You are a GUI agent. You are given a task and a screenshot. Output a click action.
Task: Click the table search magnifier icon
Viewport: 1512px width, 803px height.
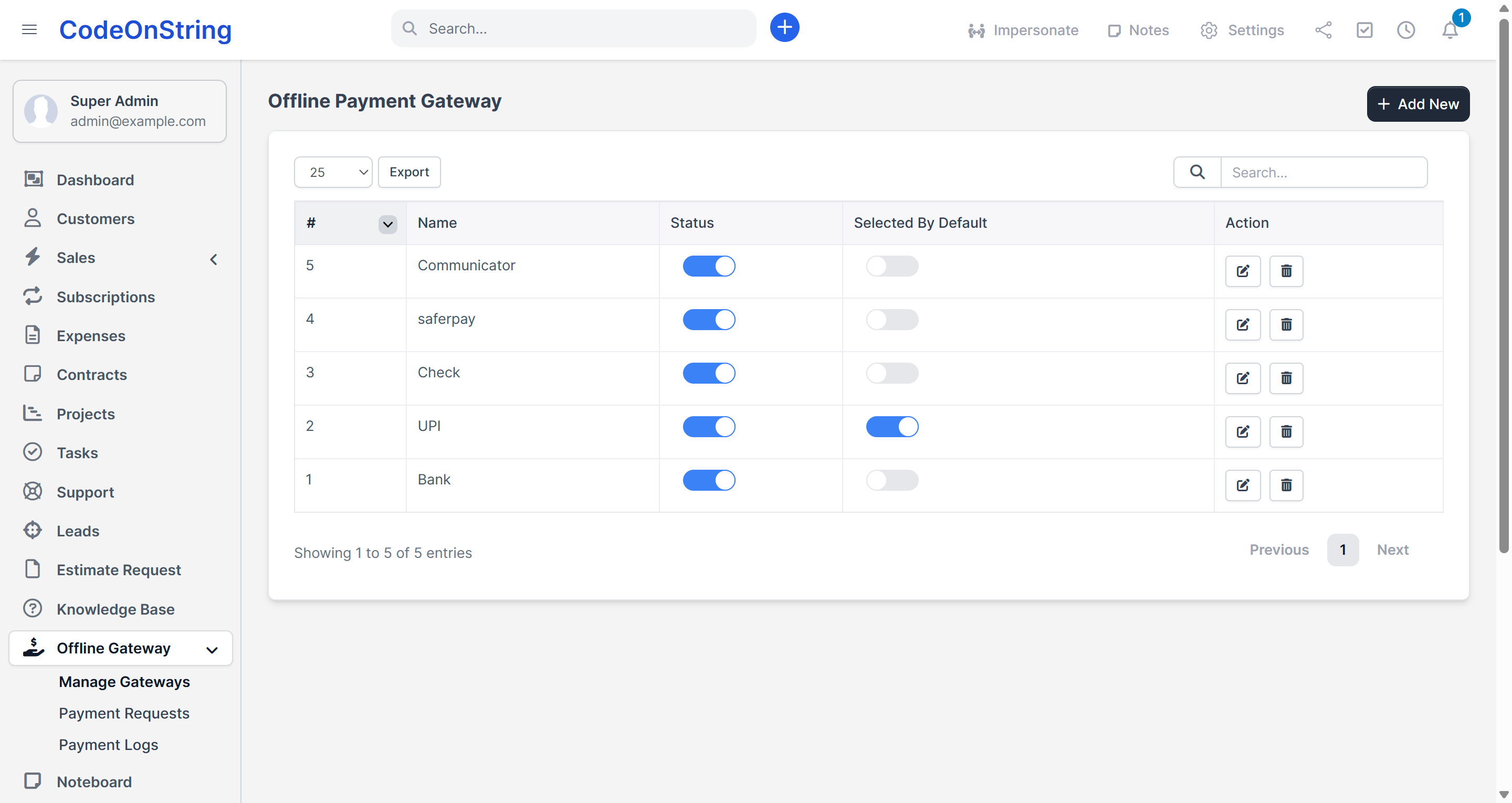pos(1198,172)
